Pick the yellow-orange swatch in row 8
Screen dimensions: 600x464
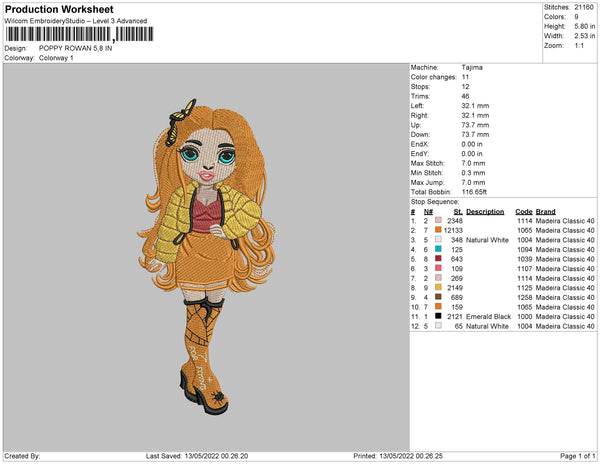(x=438, y=287)
